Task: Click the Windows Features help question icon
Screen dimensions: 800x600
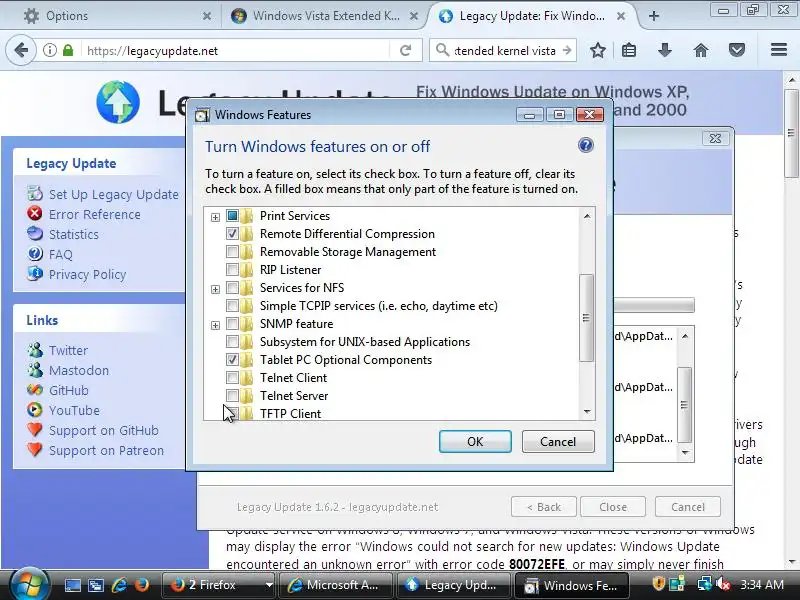Action: pyautogui.click(x=586, y=145)
